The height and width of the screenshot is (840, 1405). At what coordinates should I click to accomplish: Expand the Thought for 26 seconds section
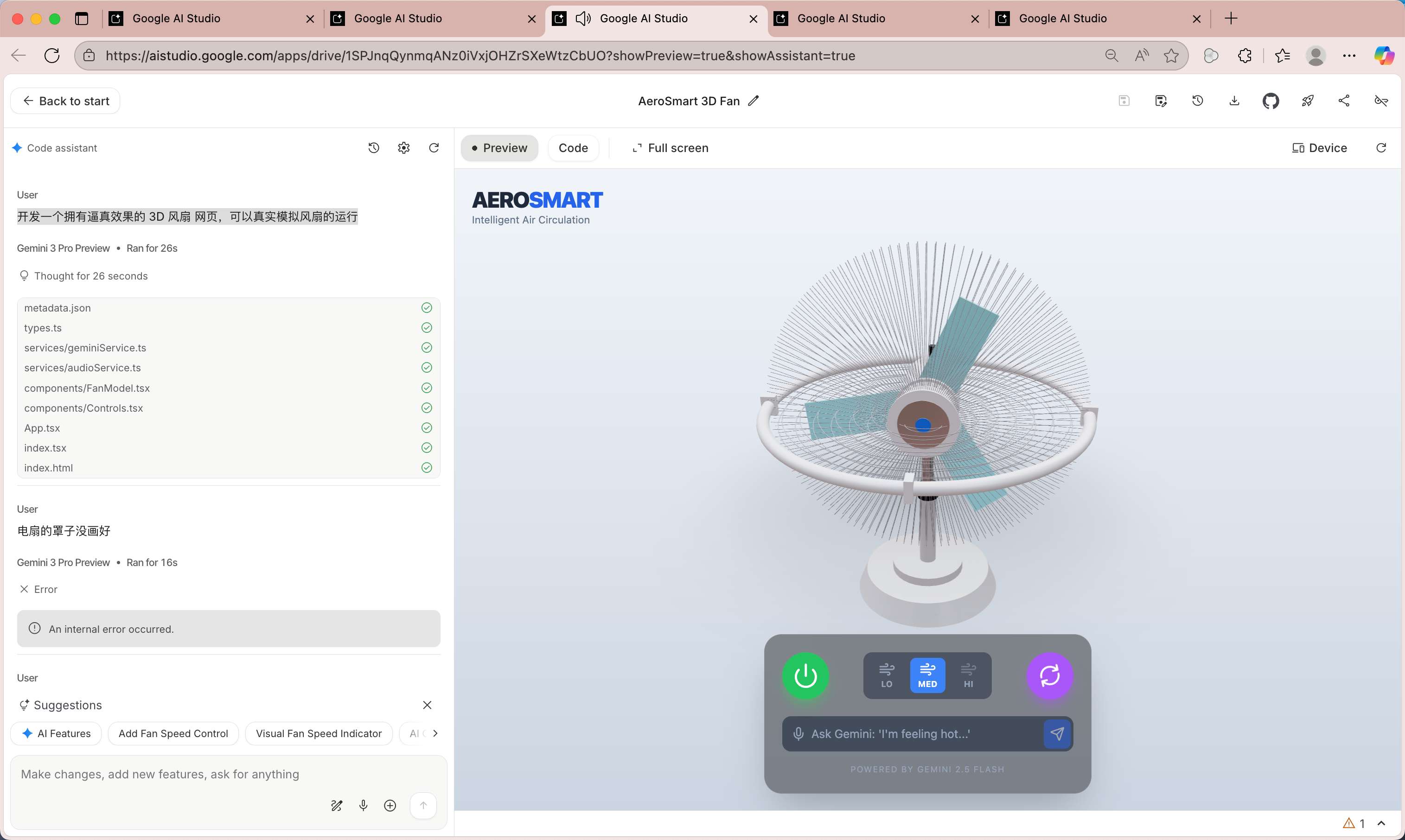90,276
